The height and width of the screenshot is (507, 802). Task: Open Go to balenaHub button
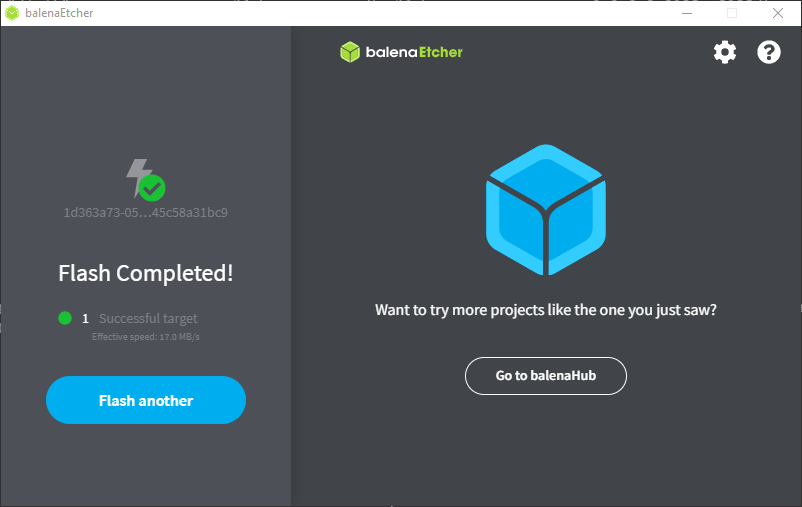[x=545, y=376]
